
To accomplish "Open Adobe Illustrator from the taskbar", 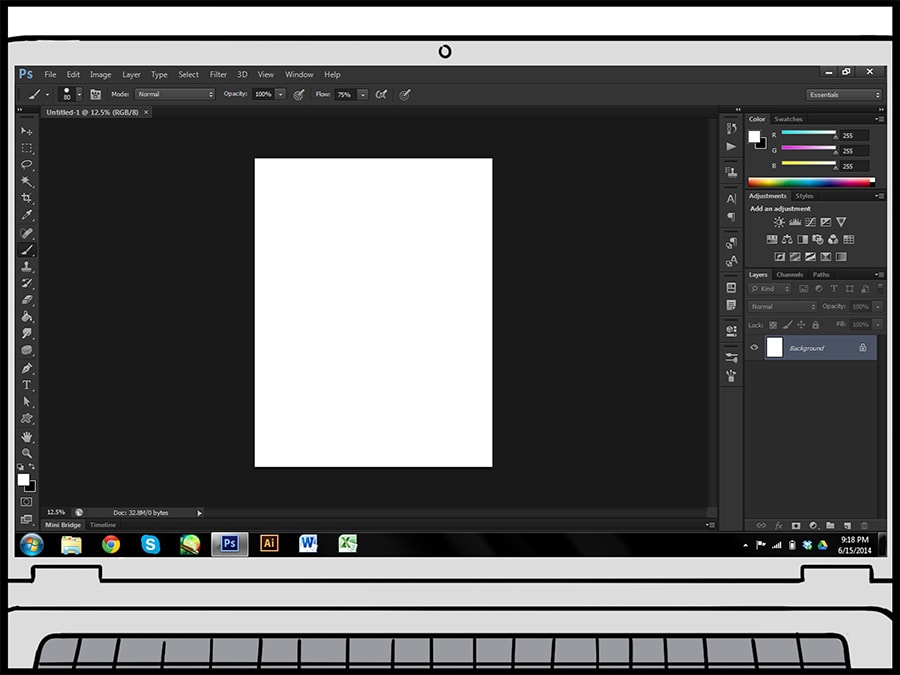I will point(268,544).
